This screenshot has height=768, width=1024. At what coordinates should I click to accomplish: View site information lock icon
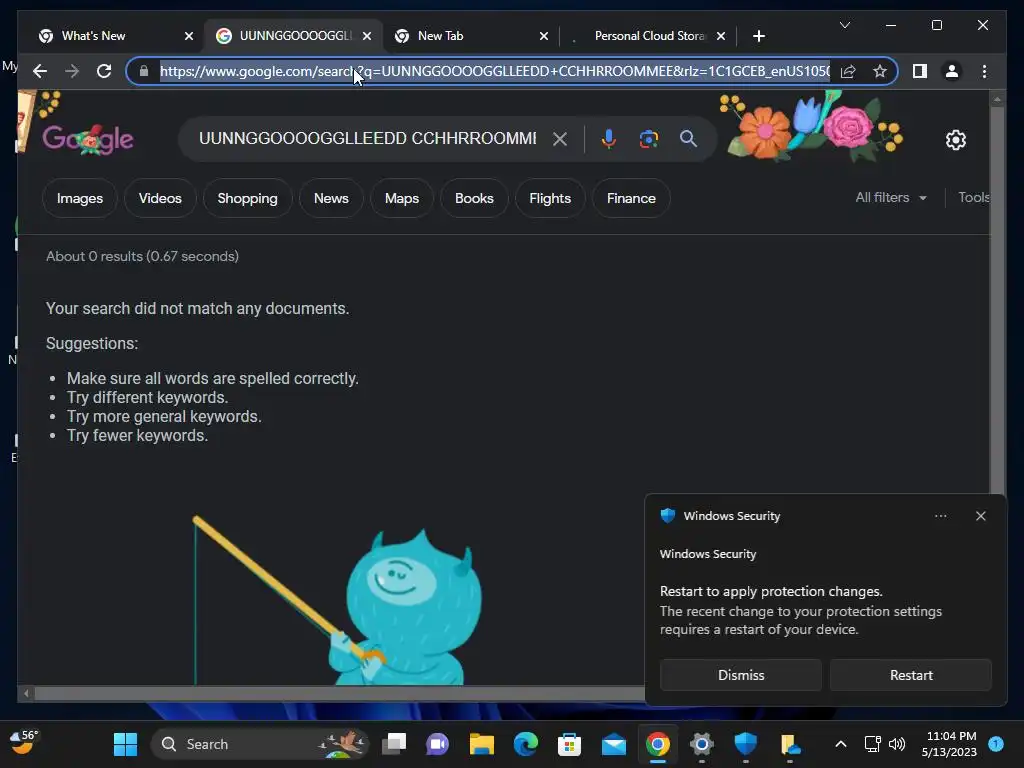[144, 71]
